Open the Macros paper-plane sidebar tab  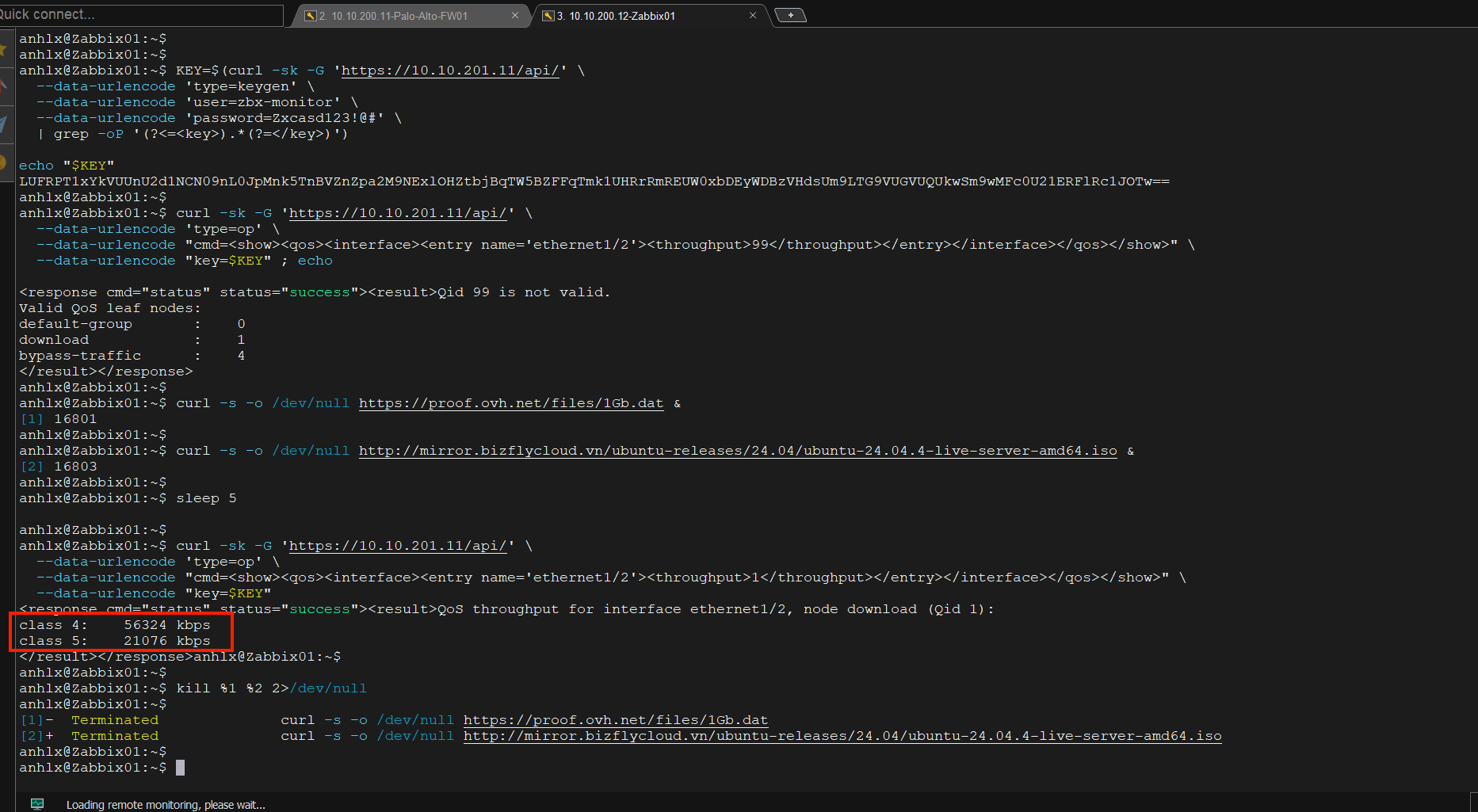coord(5,124)
